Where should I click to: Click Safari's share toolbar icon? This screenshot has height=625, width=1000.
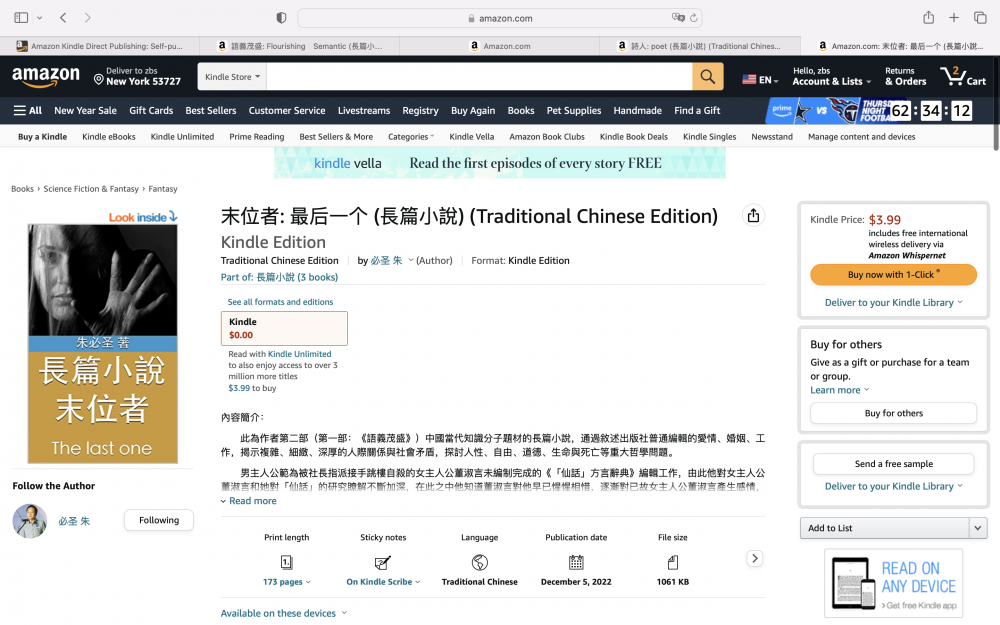pos(929,18)
